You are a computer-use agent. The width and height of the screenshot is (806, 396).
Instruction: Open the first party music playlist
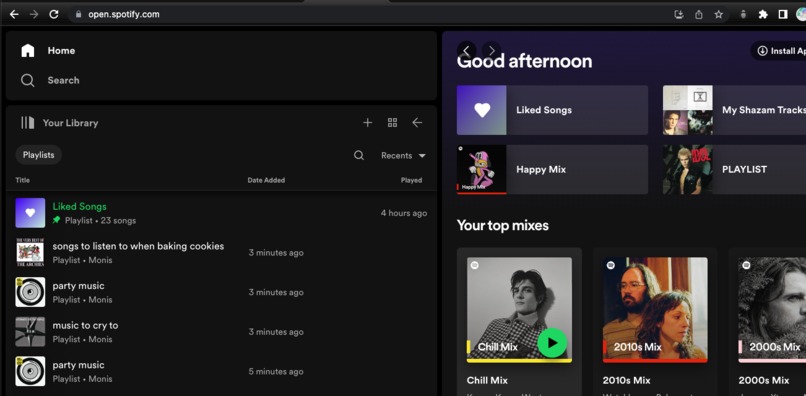[x=221, y=292]
